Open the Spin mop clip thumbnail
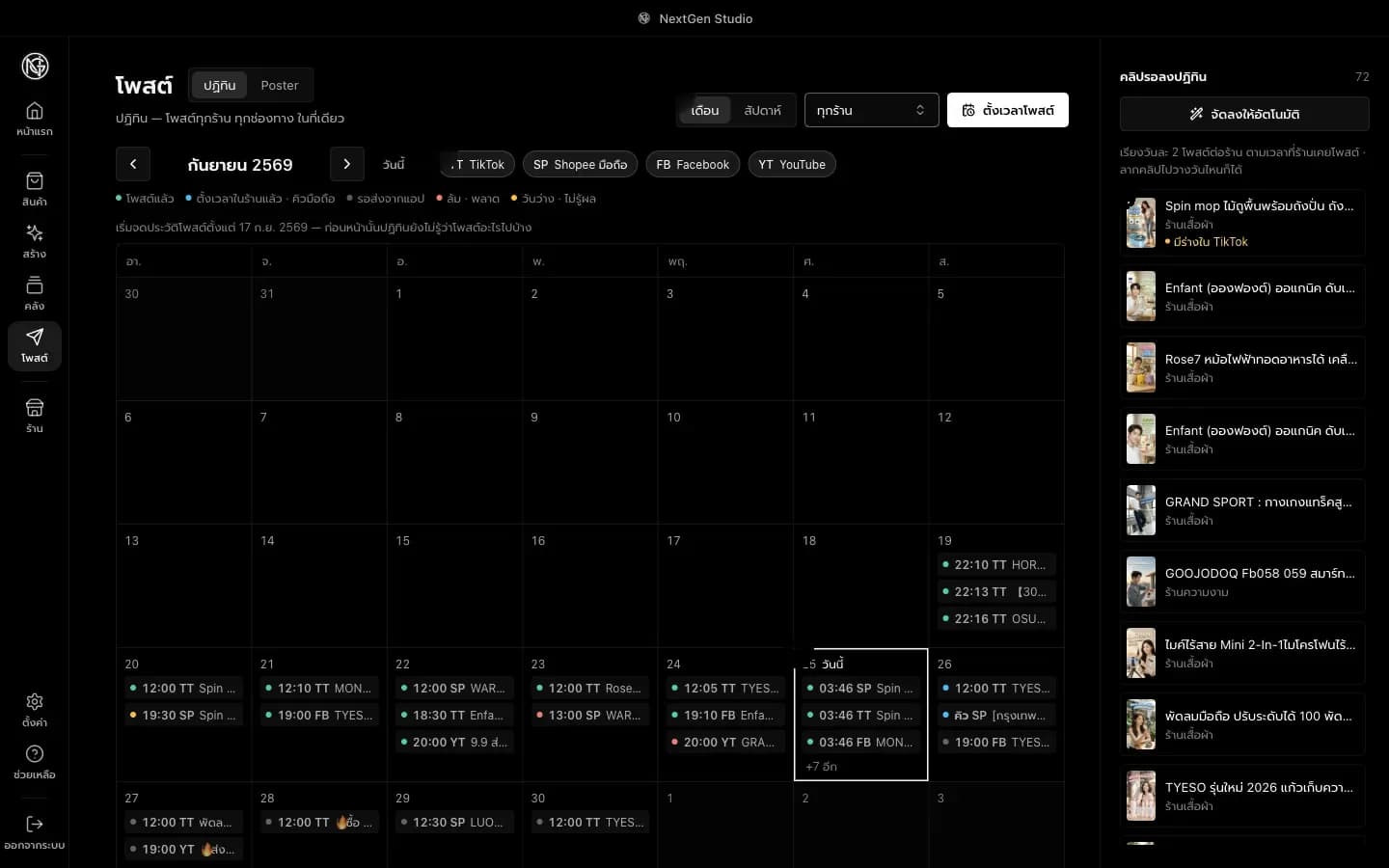This screenshot has height=868, width=1389. coord(1141,223)
